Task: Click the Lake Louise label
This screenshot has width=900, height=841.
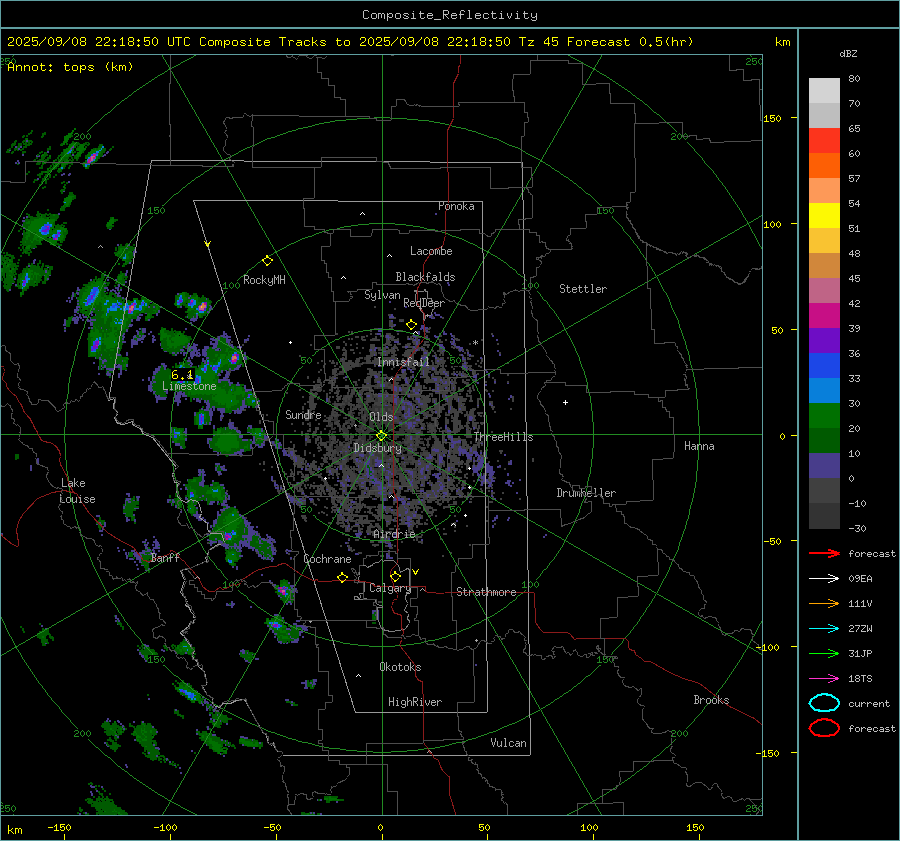Action: pyautogui.click(x=77, y=491)
